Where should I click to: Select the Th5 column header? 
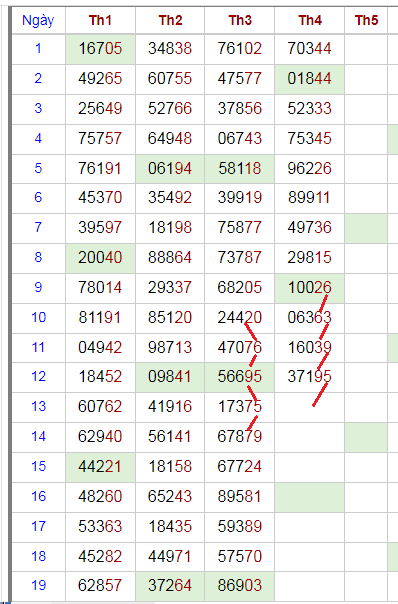pyautogui.click(x=366, y=20)
